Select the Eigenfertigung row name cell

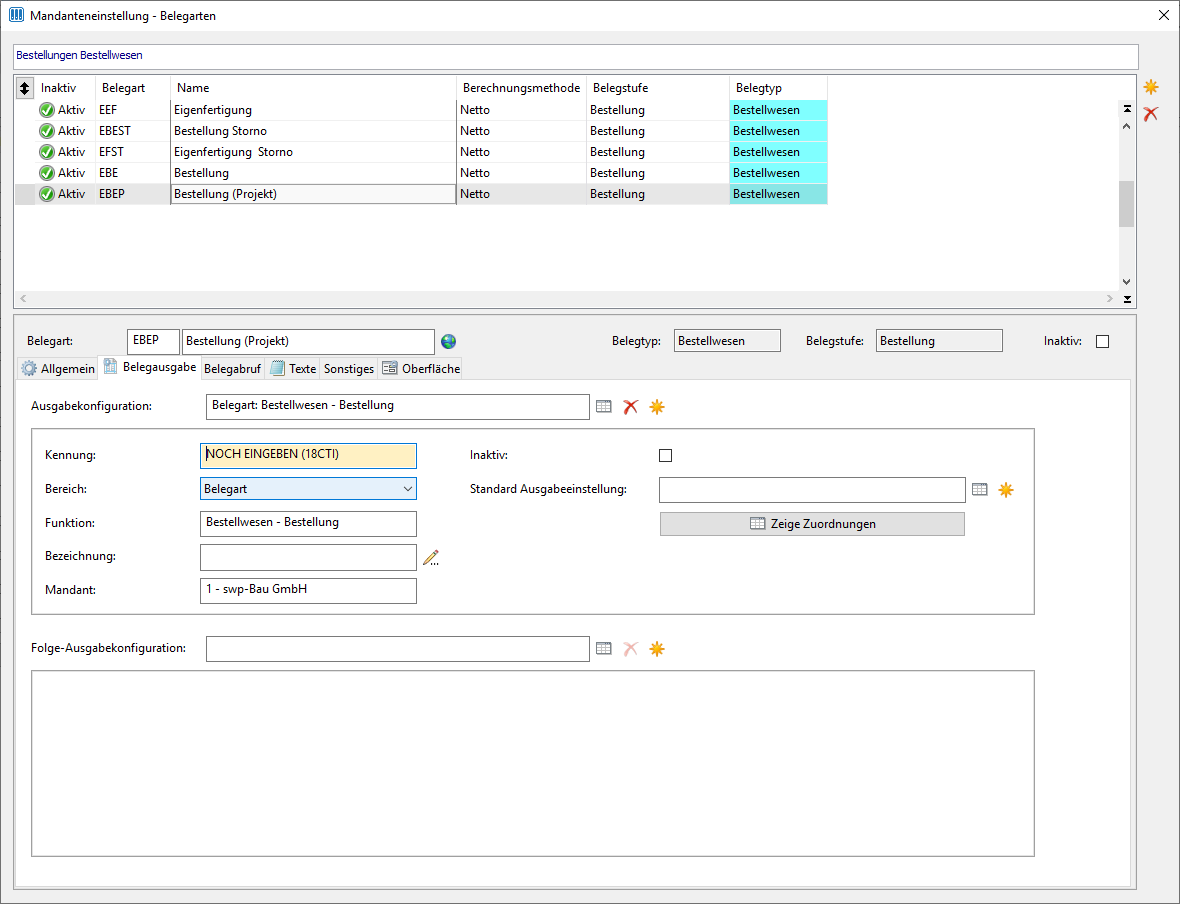coord(313,110)
